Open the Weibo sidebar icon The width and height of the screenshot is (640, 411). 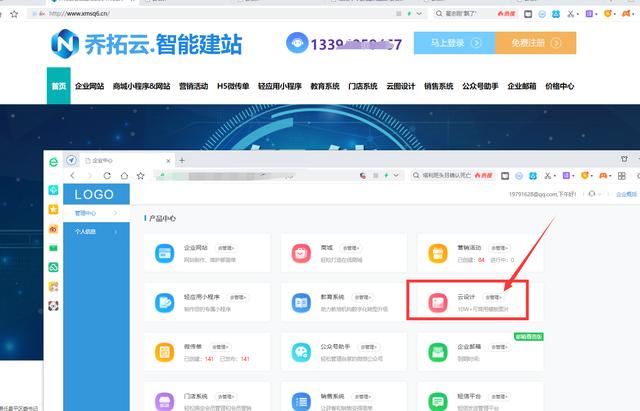[x=53, y=229]
